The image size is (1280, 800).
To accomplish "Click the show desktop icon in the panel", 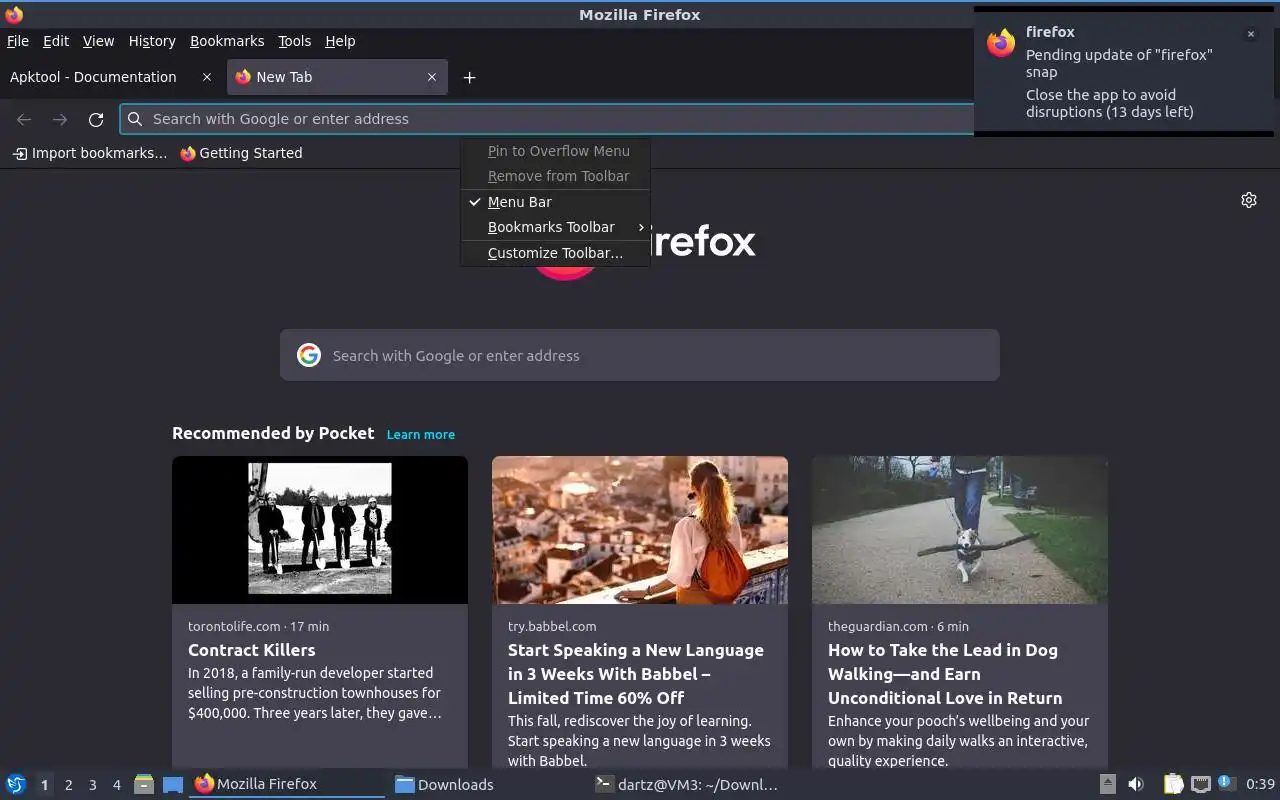I will click(x=173, y=784).
